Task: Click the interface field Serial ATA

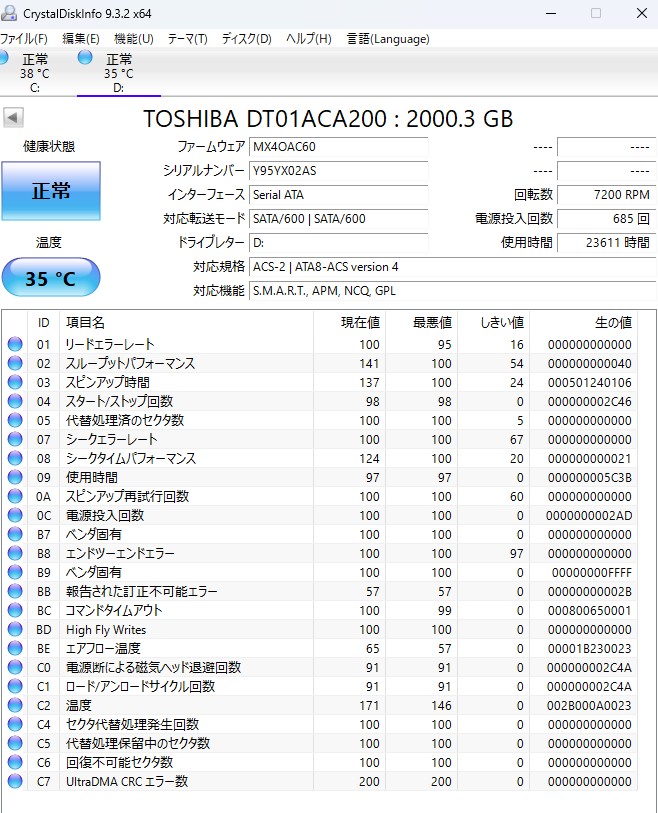Action: (339, 195)
